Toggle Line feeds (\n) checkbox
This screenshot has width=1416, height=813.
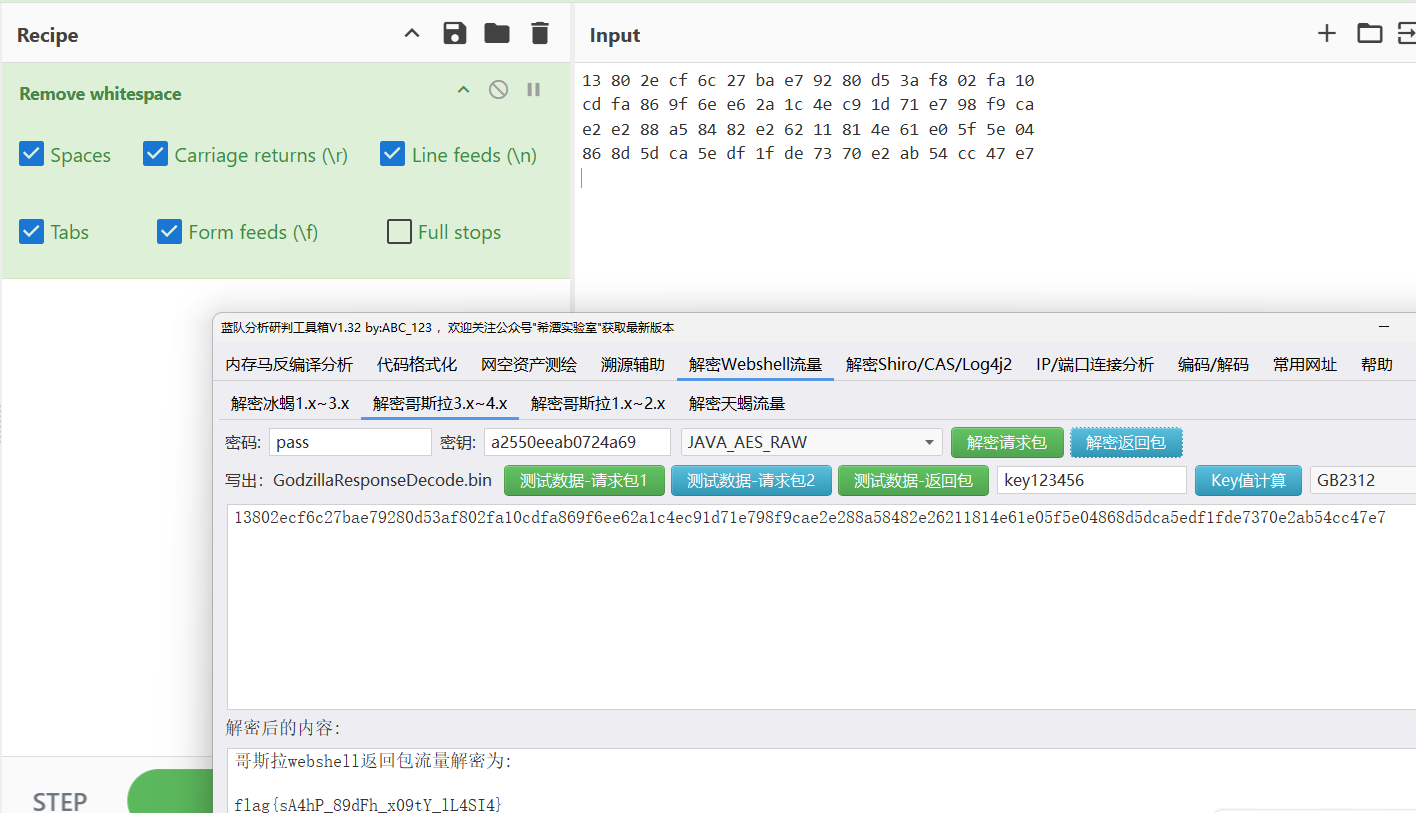point(392,154)
